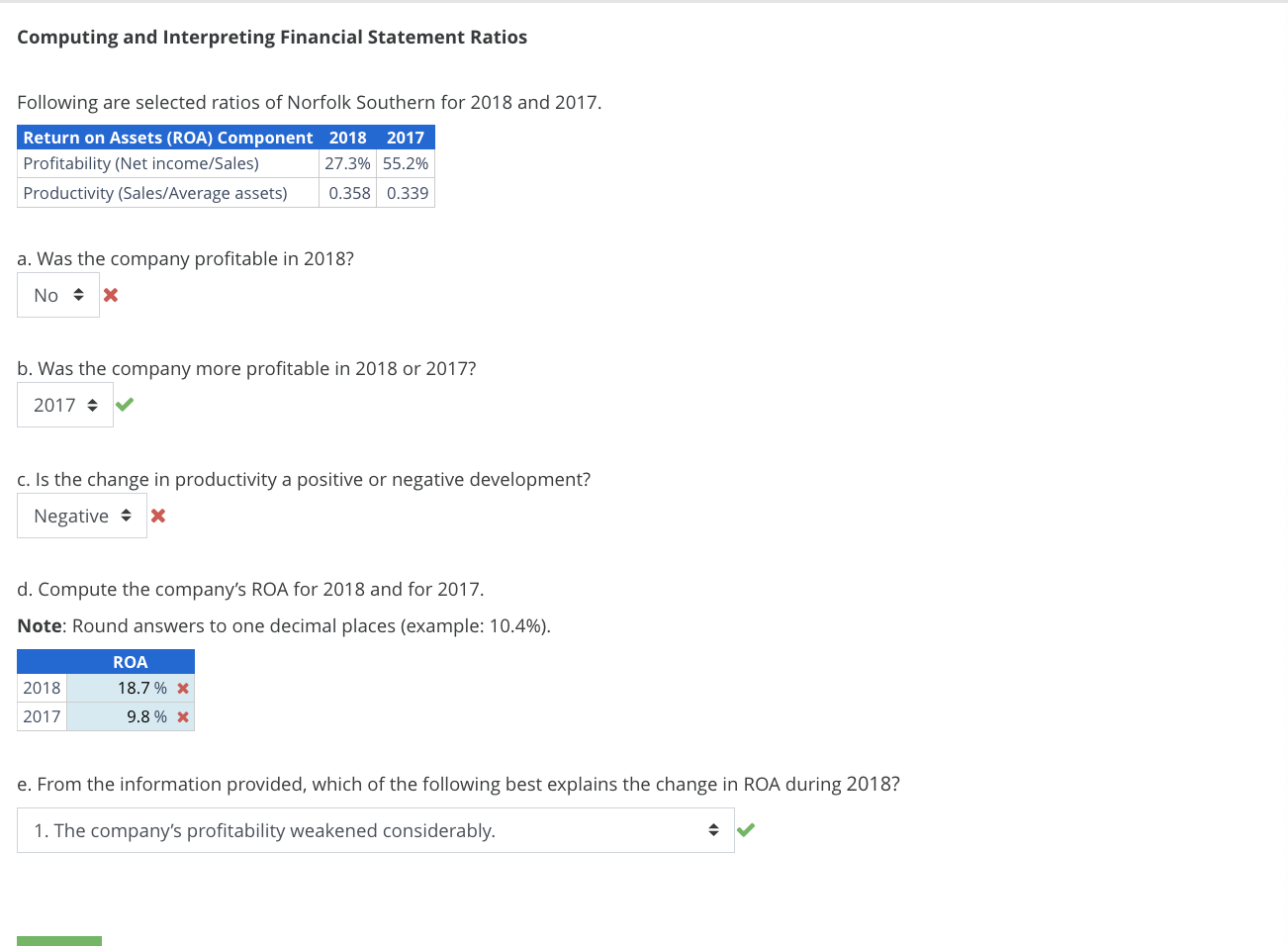This screenshot has width=1288, height=946.
Task: Click the green checkmark next to 2017 answer
Action: coord(124,404)
